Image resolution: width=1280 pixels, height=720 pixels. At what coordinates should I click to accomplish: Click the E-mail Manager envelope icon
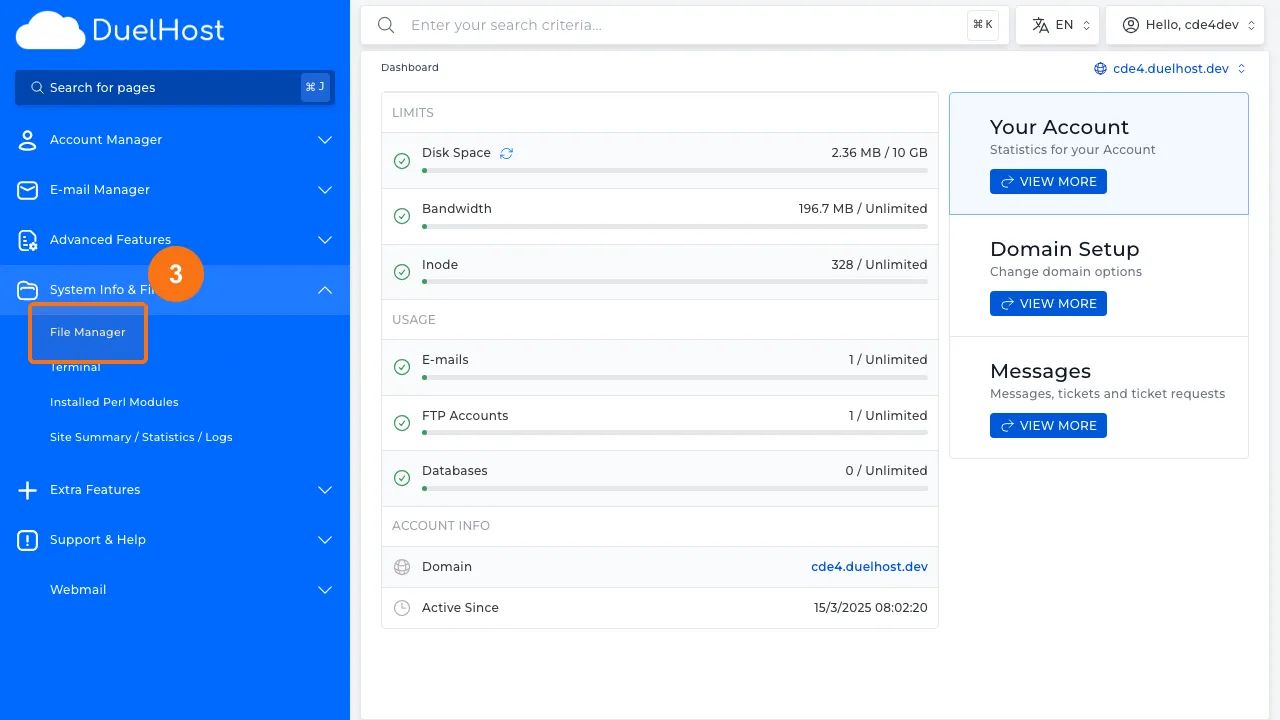27,190
